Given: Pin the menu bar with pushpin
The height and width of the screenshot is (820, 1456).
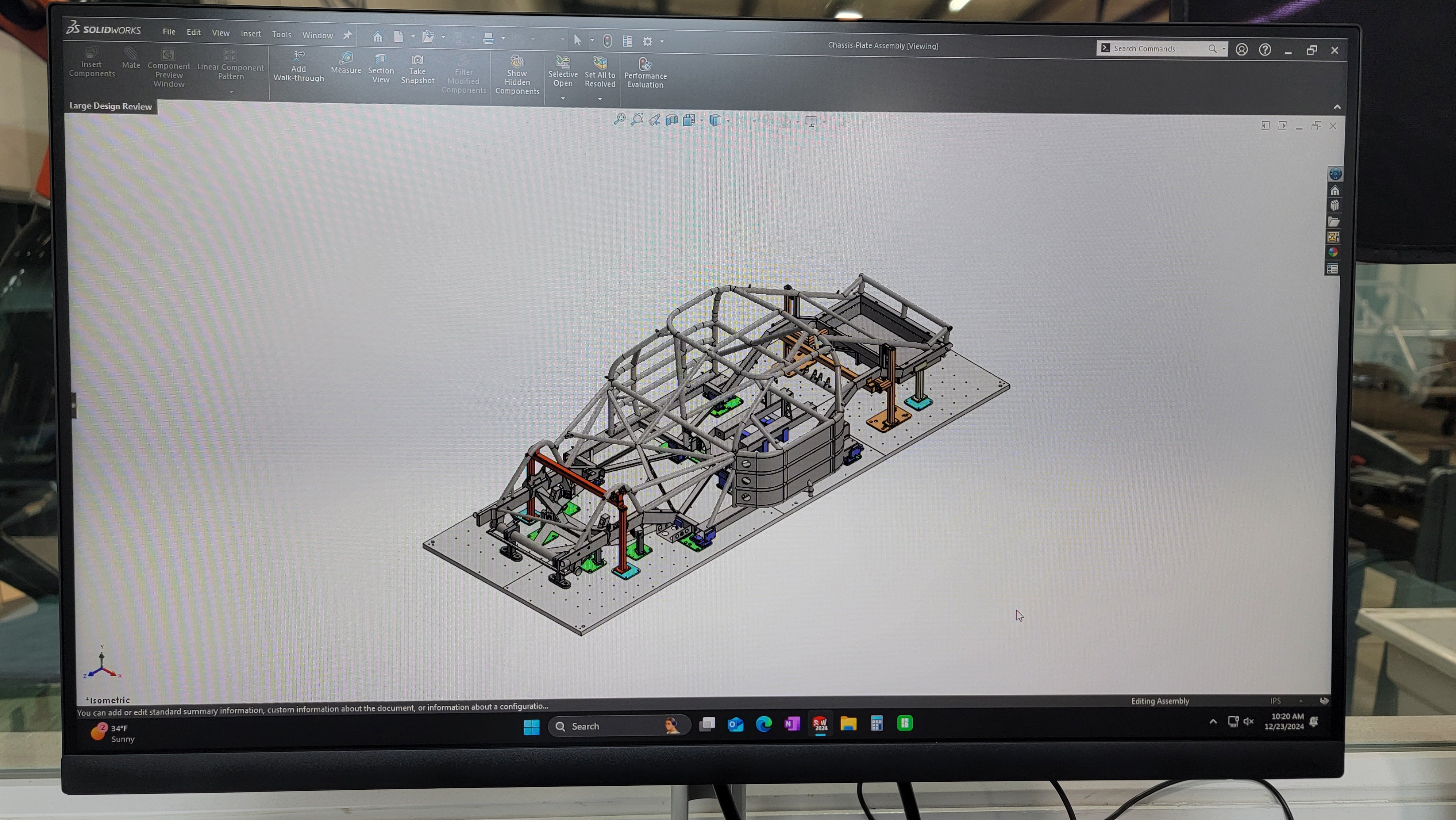Looking at the screenshot, I should pyautogui.click(x=348, y=35).
